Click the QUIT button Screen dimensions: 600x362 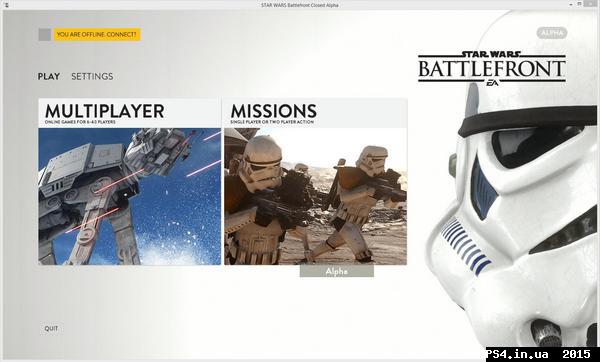coord(51,328)
